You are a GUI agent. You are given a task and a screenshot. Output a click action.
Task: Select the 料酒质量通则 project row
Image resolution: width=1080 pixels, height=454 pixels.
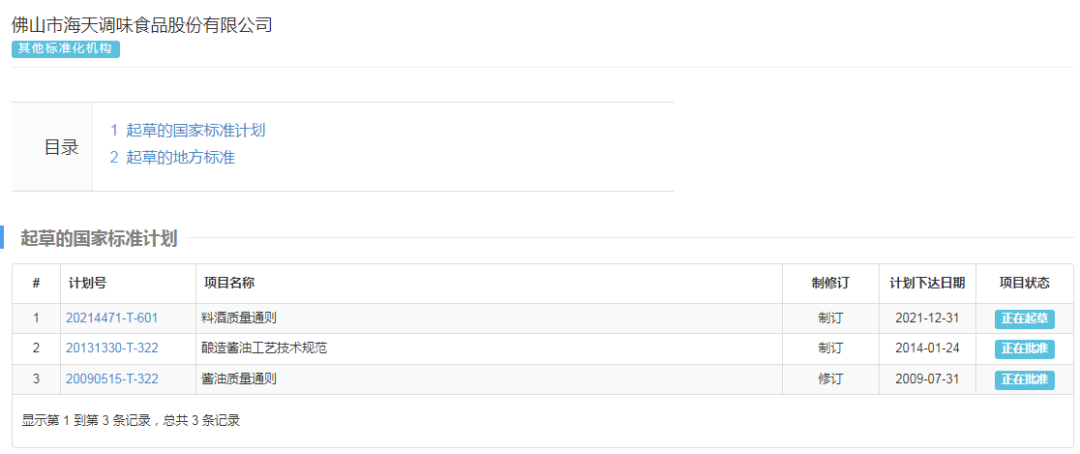pyautogui.click(x=239, y=318)
